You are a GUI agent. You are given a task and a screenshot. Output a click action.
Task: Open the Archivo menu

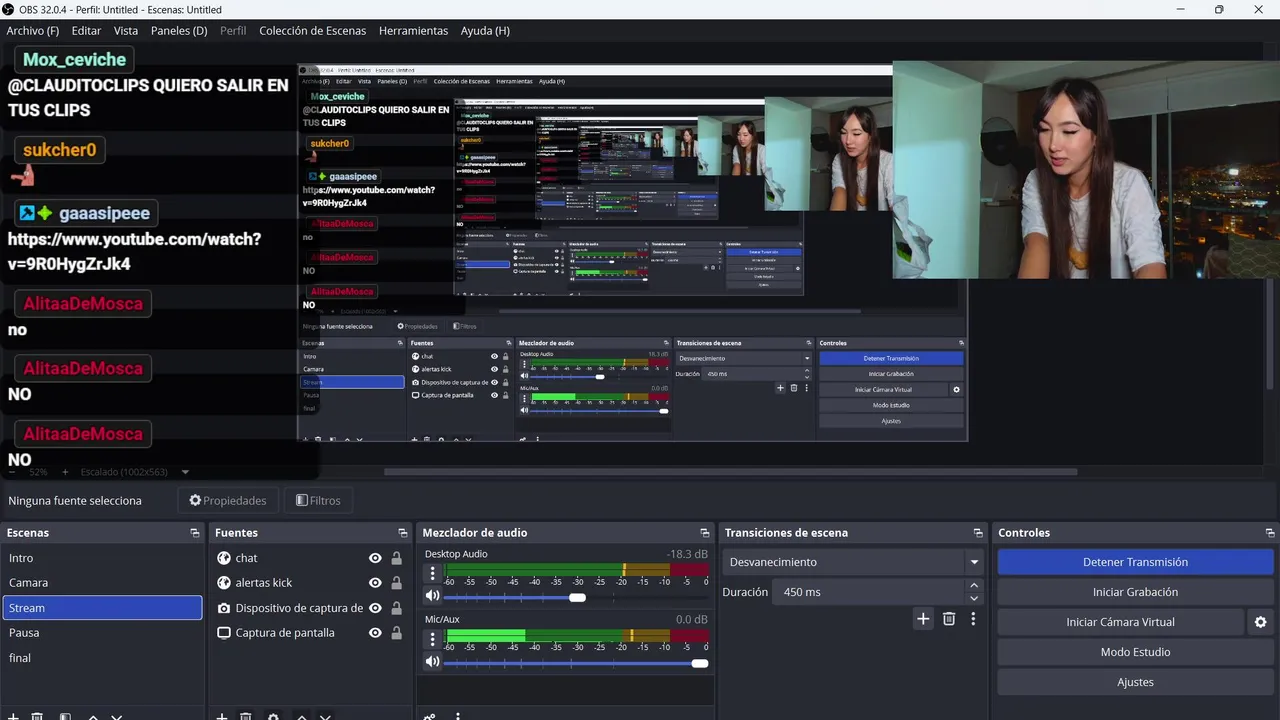[32, 31]
